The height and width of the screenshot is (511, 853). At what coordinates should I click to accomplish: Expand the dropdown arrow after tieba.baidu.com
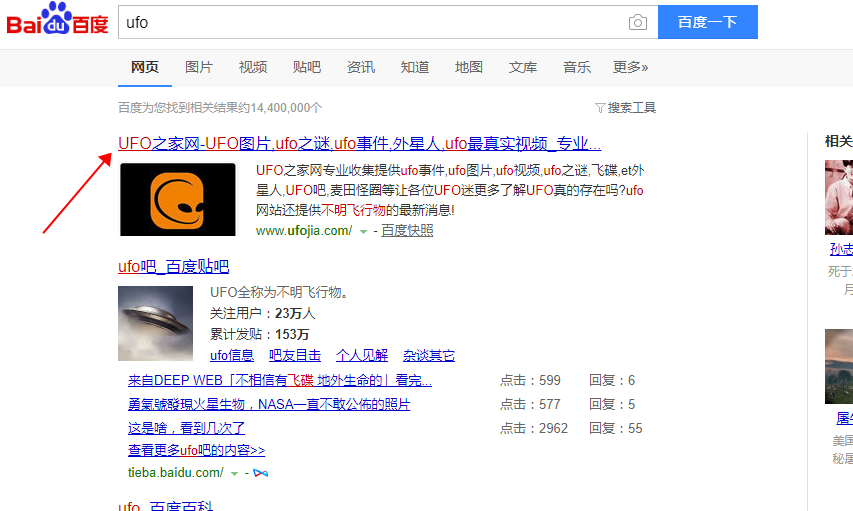click(x=235, y=472)
